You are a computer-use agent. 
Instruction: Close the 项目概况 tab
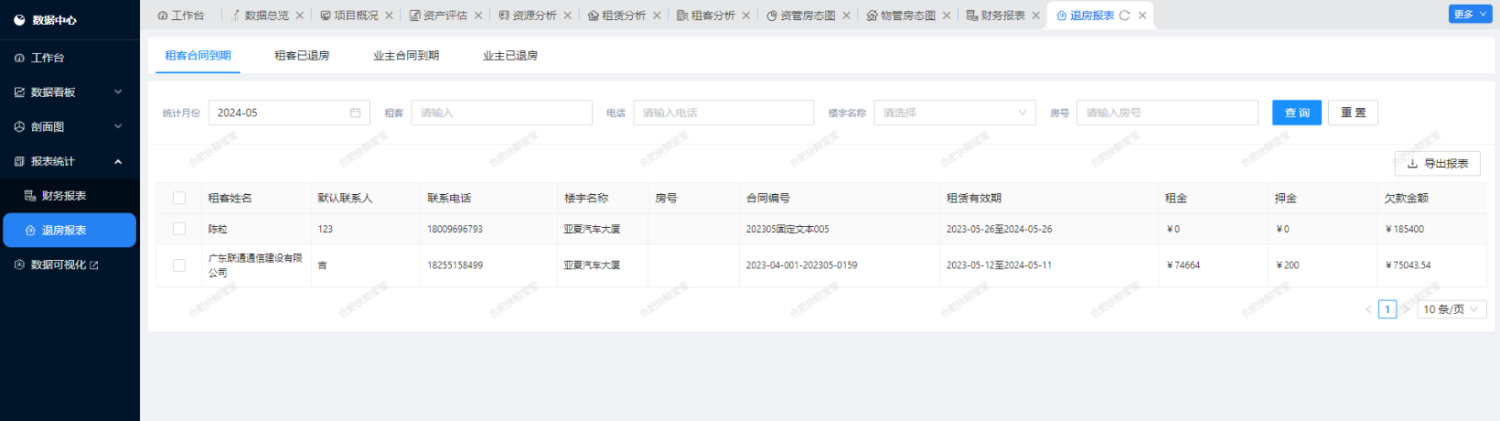click(390, 15)
